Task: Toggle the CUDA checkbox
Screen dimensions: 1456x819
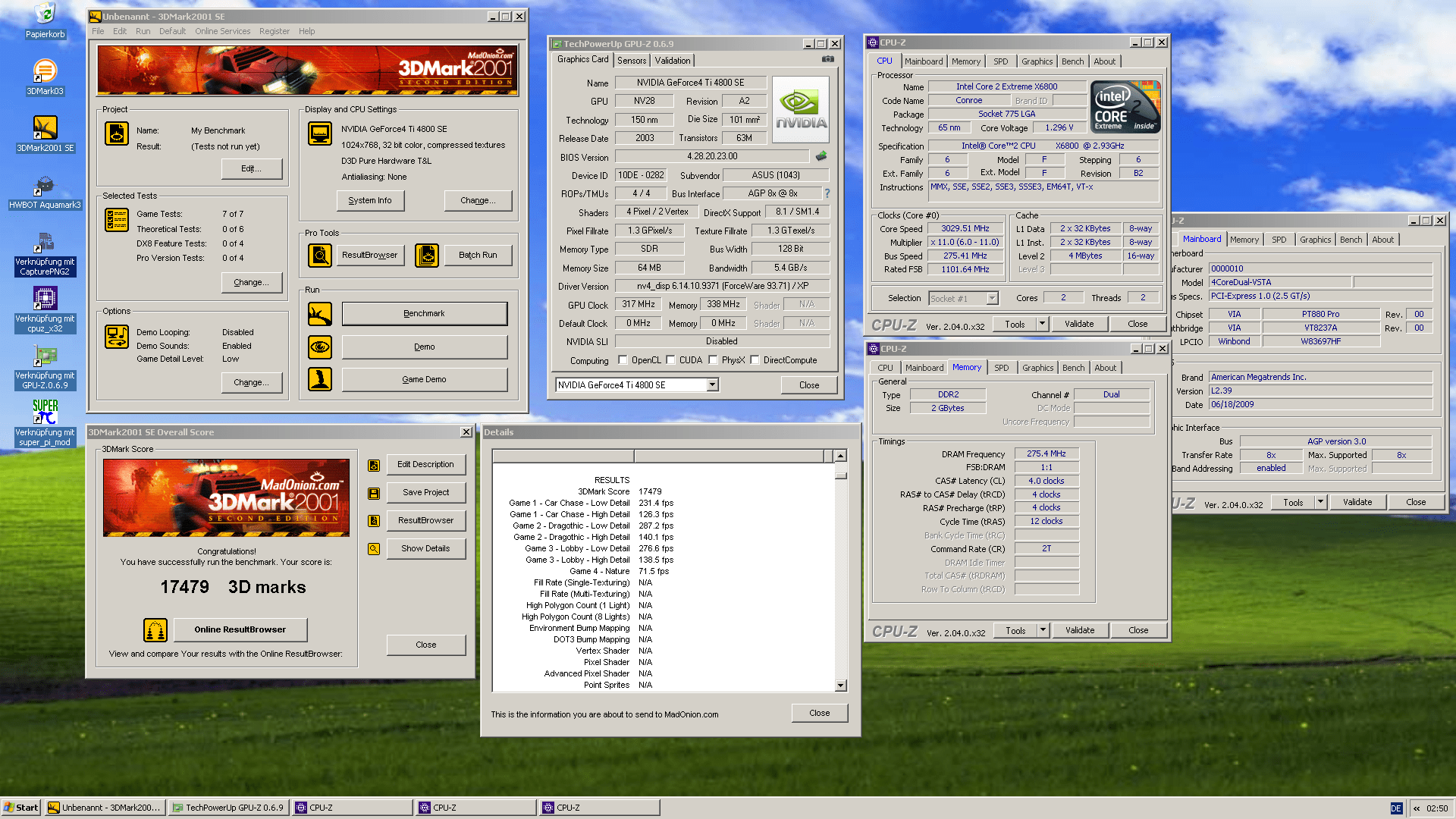Action: click(x=671, y=361)
